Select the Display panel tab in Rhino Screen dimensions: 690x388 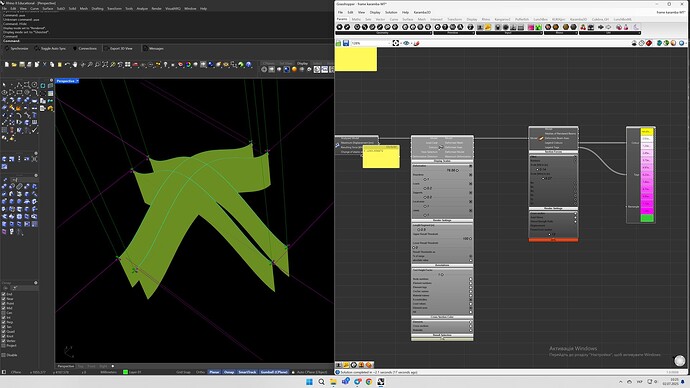pos(302,63)
